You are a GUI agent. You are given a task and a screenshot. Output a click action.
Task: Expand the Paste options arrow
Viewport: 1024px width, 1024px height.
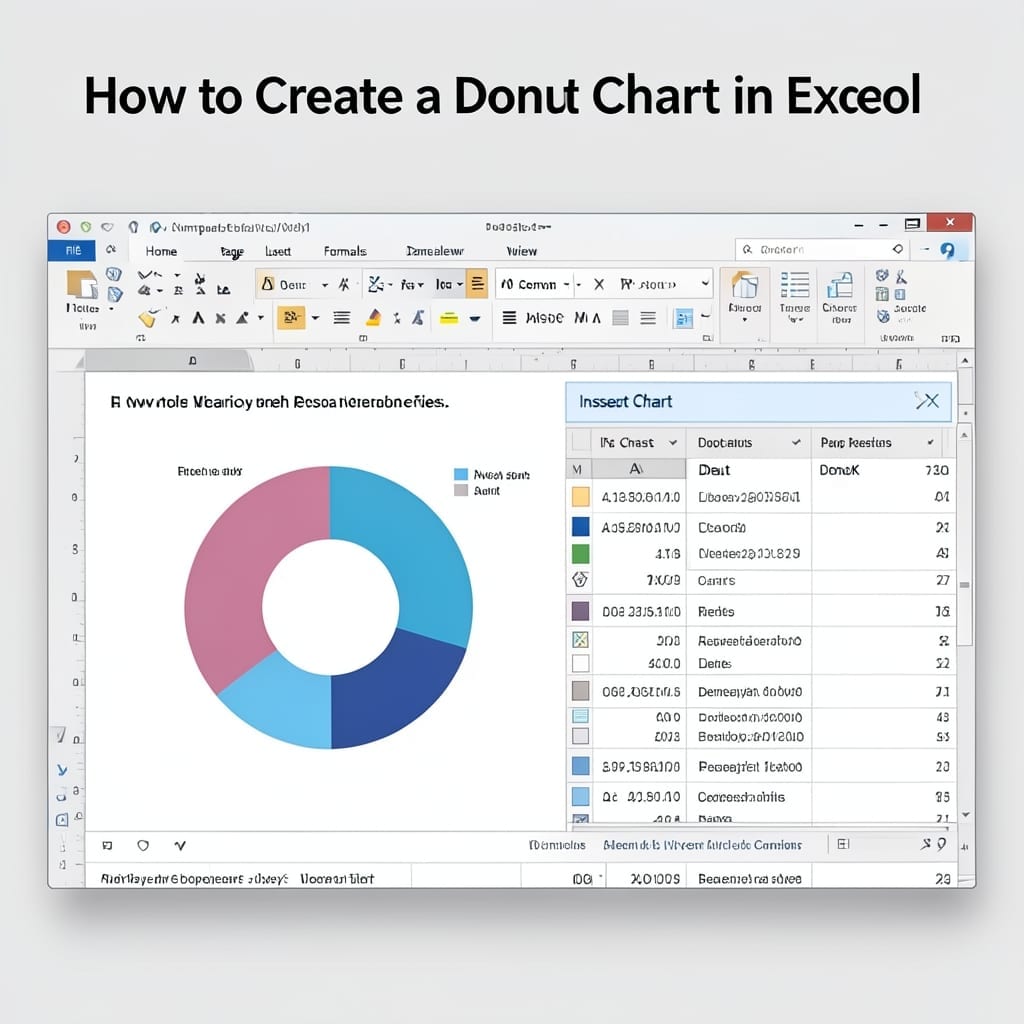[x=111, y=308]
